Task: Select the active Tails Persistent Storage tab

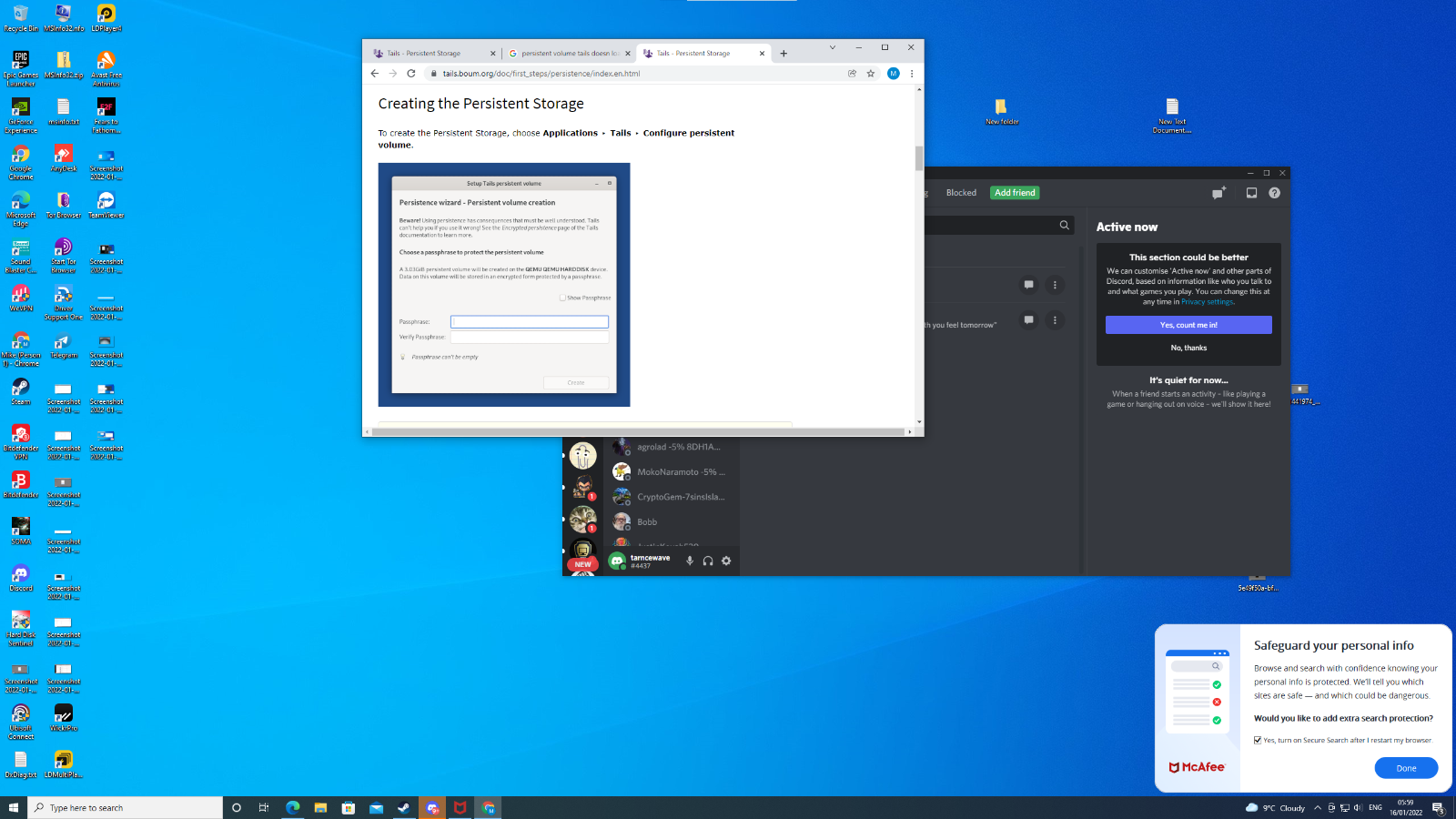Action: 703,54
